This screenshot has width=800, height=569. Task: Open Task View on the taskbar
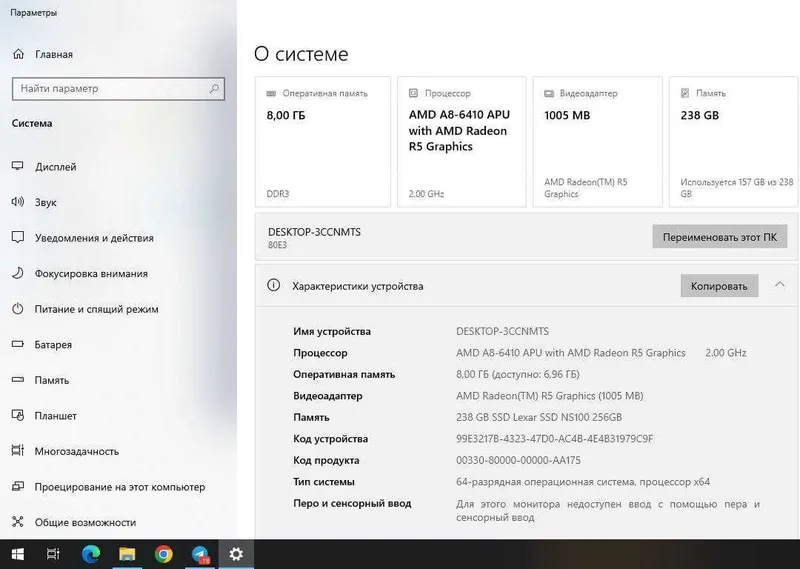tap(53, 554)
